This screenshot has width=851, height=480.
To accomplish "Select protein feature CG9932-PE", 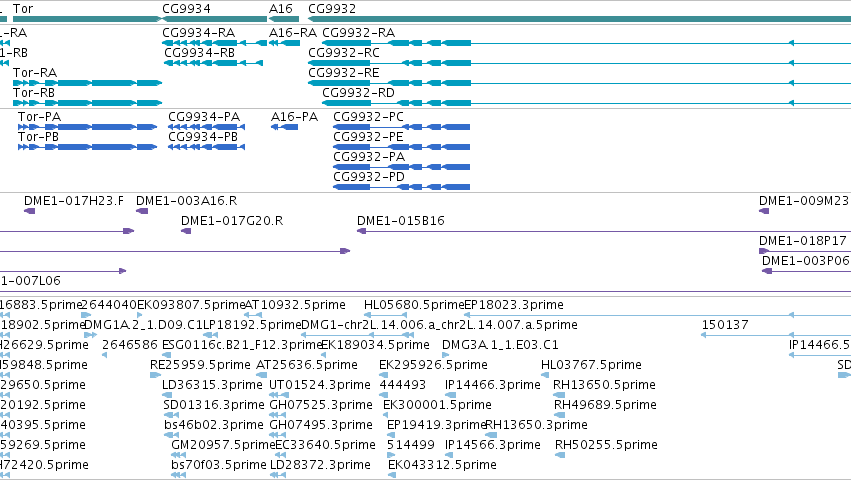I will pyautogui.click(x=369, y=137).
